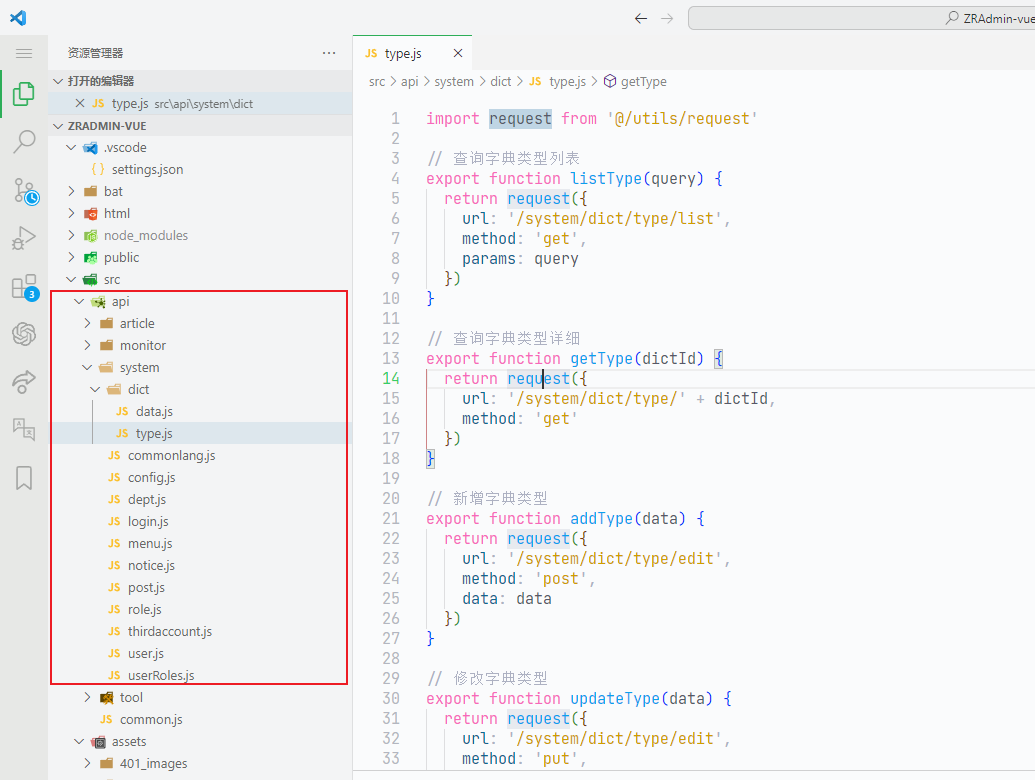
Task: Expand the monitor folder
Action: coord(142,345)
